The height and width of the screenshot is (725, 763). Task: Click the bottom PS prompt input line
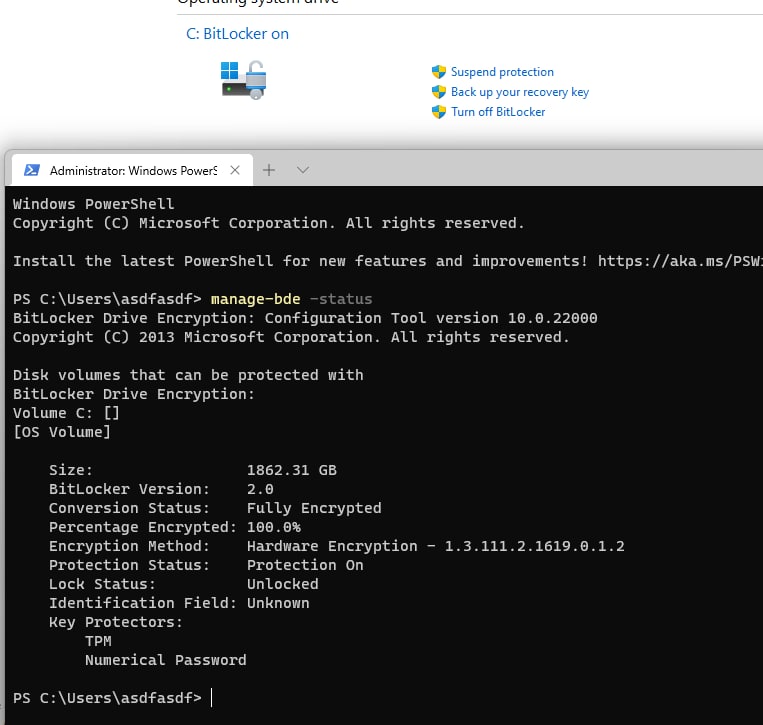pyautogui.click(x=112, y=698)
